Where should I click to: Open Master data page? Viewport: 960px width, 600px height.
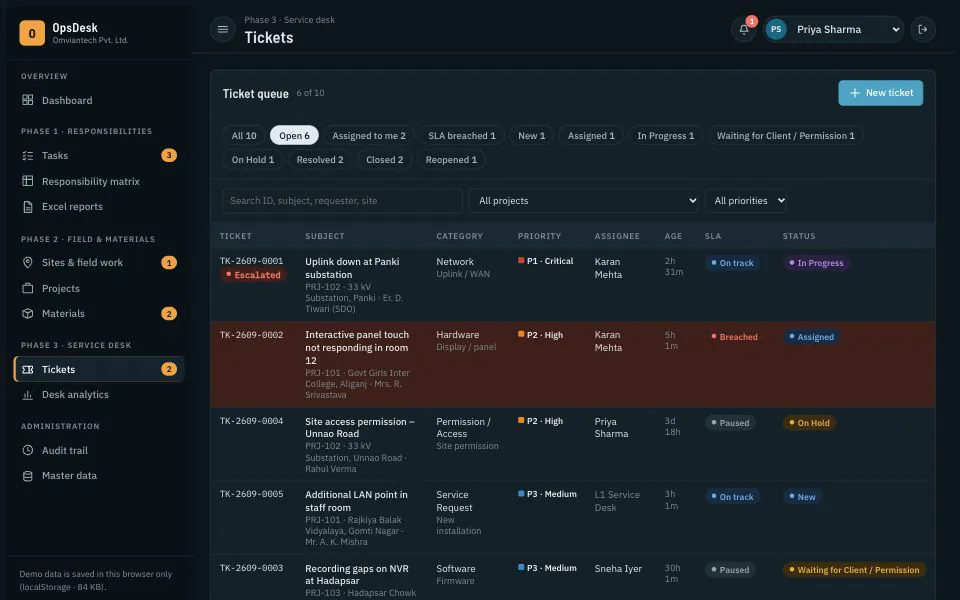(x=99, y=476)
